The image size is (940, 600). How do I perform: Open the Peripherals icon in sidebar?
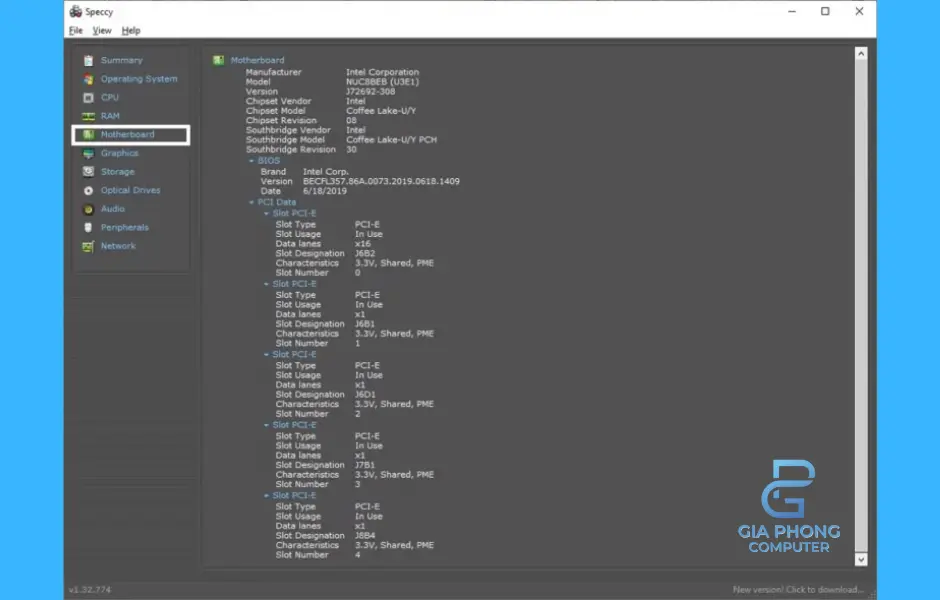point(88,228)
